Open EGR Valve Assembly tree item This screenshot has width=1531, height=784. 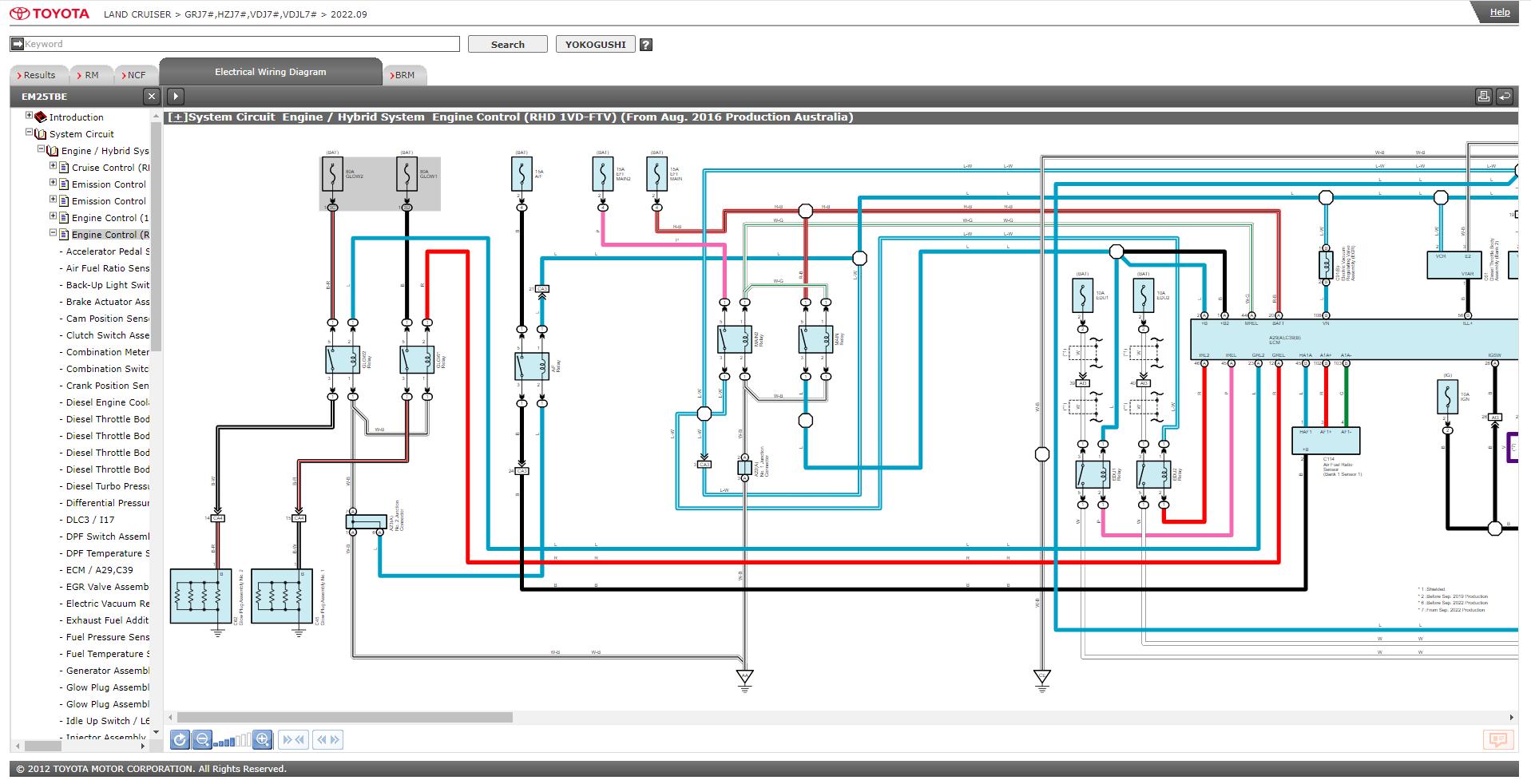coord(108,587)
